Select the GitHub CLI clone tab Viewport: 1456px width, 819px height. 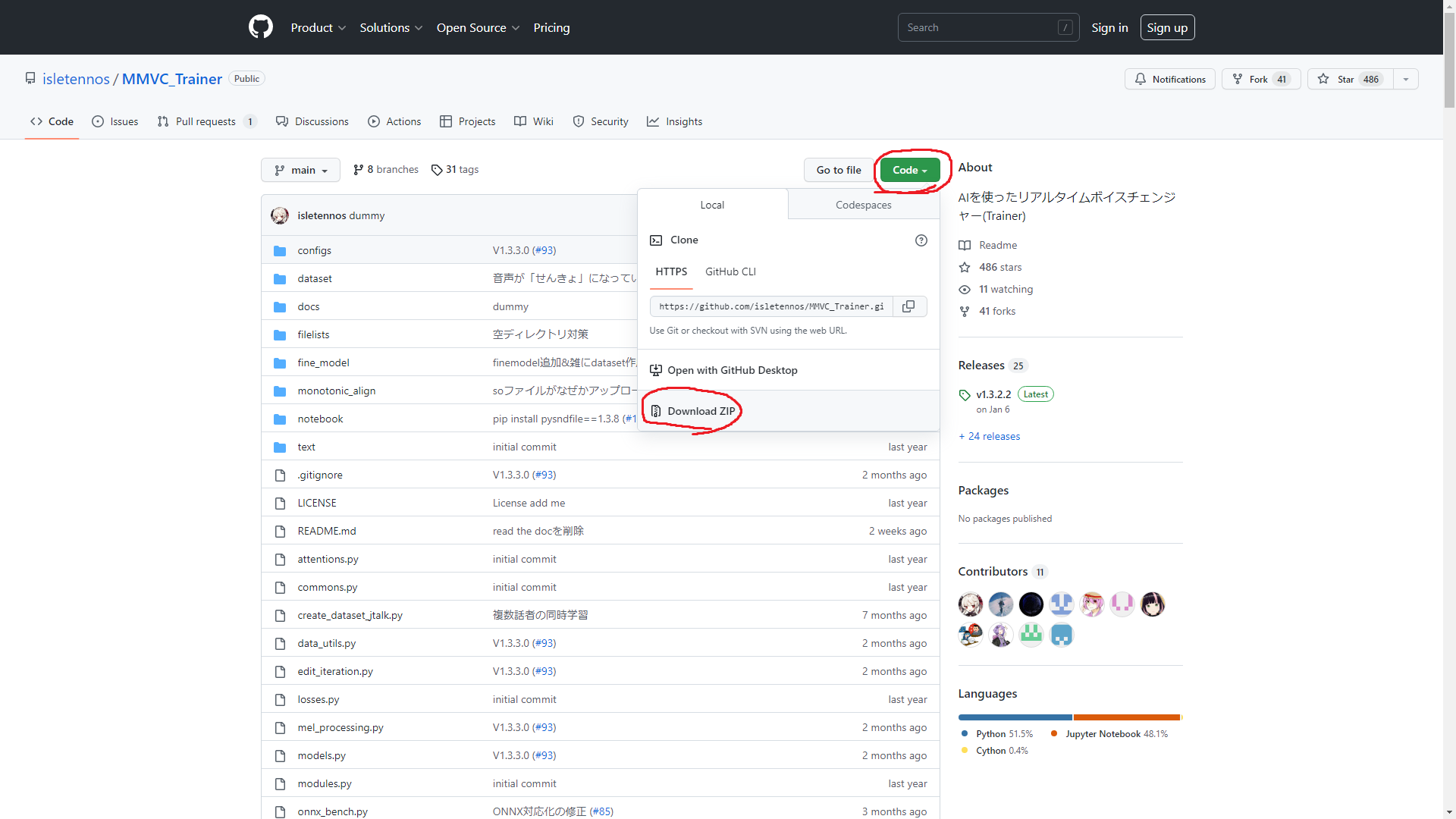tap(730, 271)
